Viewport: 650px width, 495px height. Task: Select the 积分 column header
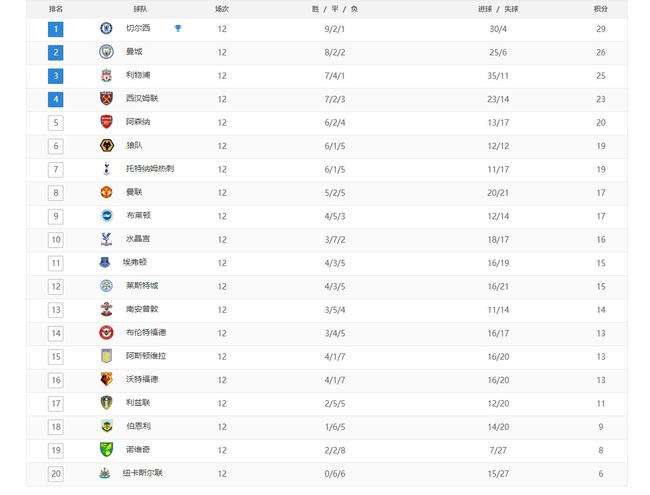pyautogui.click(x=600, y=9)
